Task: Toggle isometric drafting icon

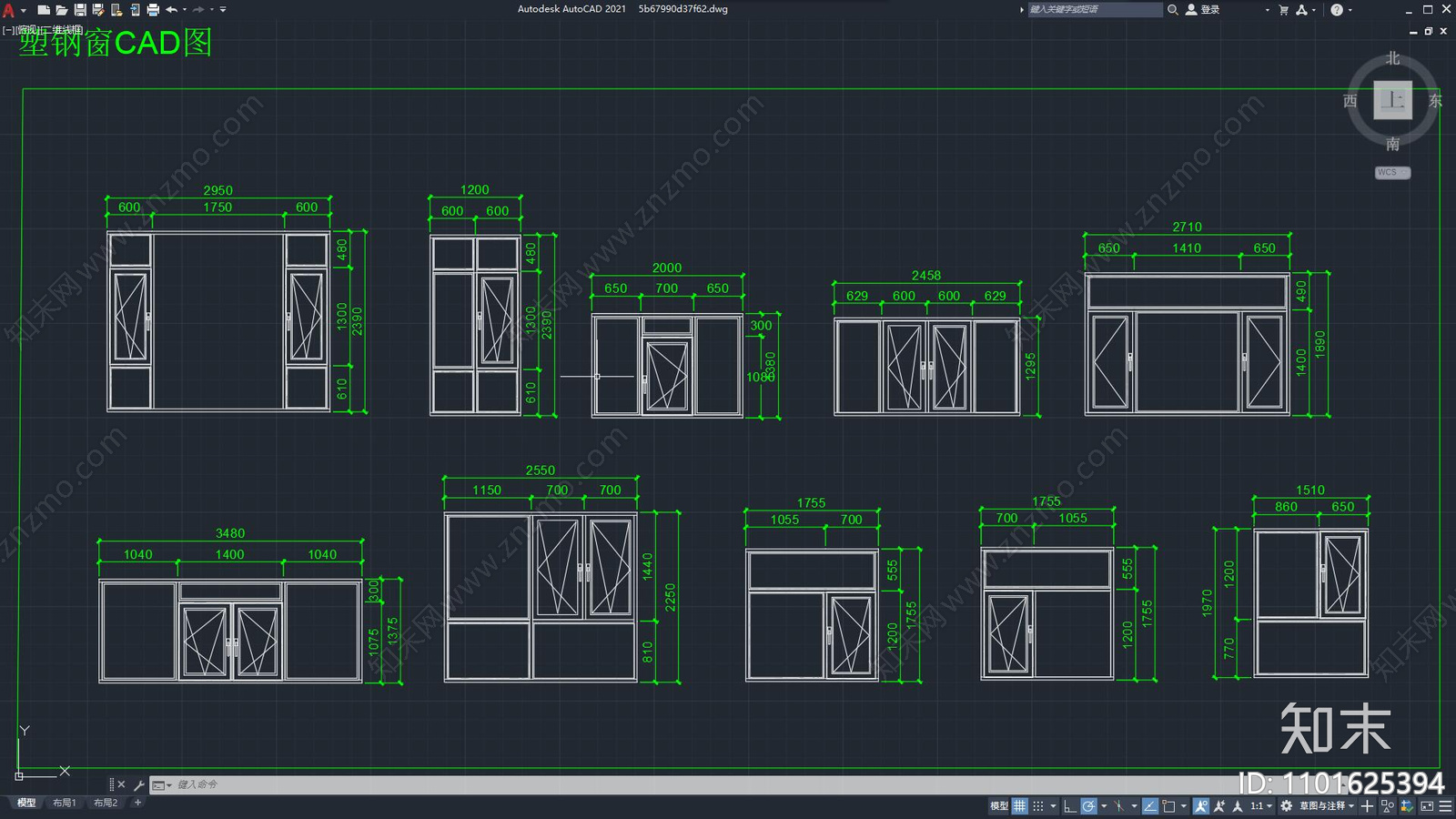Action: pyautogui.click(x=1119, y=806)
